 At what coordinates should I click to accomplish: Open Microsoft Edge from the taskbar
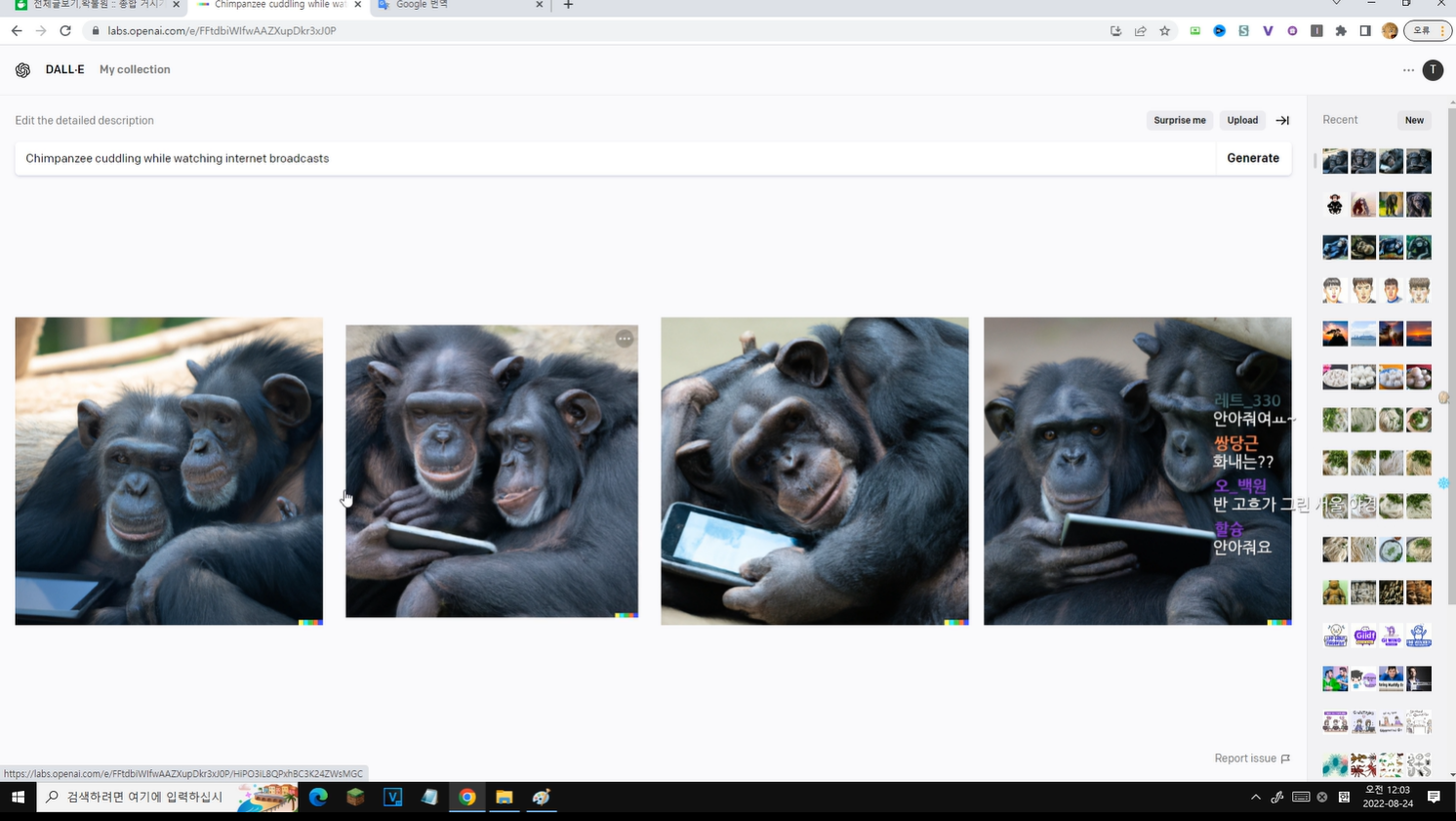(x=318, y=798)
